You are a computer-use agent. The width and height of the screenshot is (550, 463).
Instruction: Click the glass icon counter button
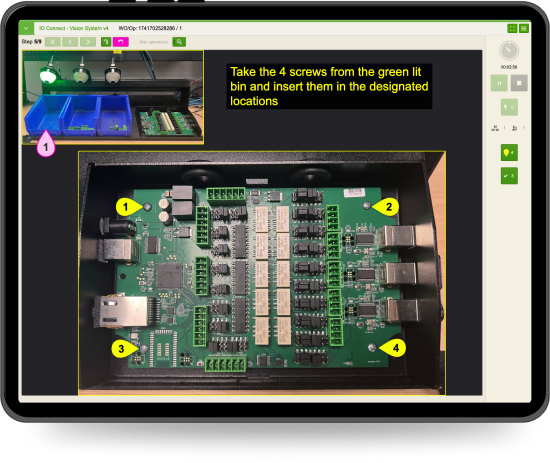[509, 107]
